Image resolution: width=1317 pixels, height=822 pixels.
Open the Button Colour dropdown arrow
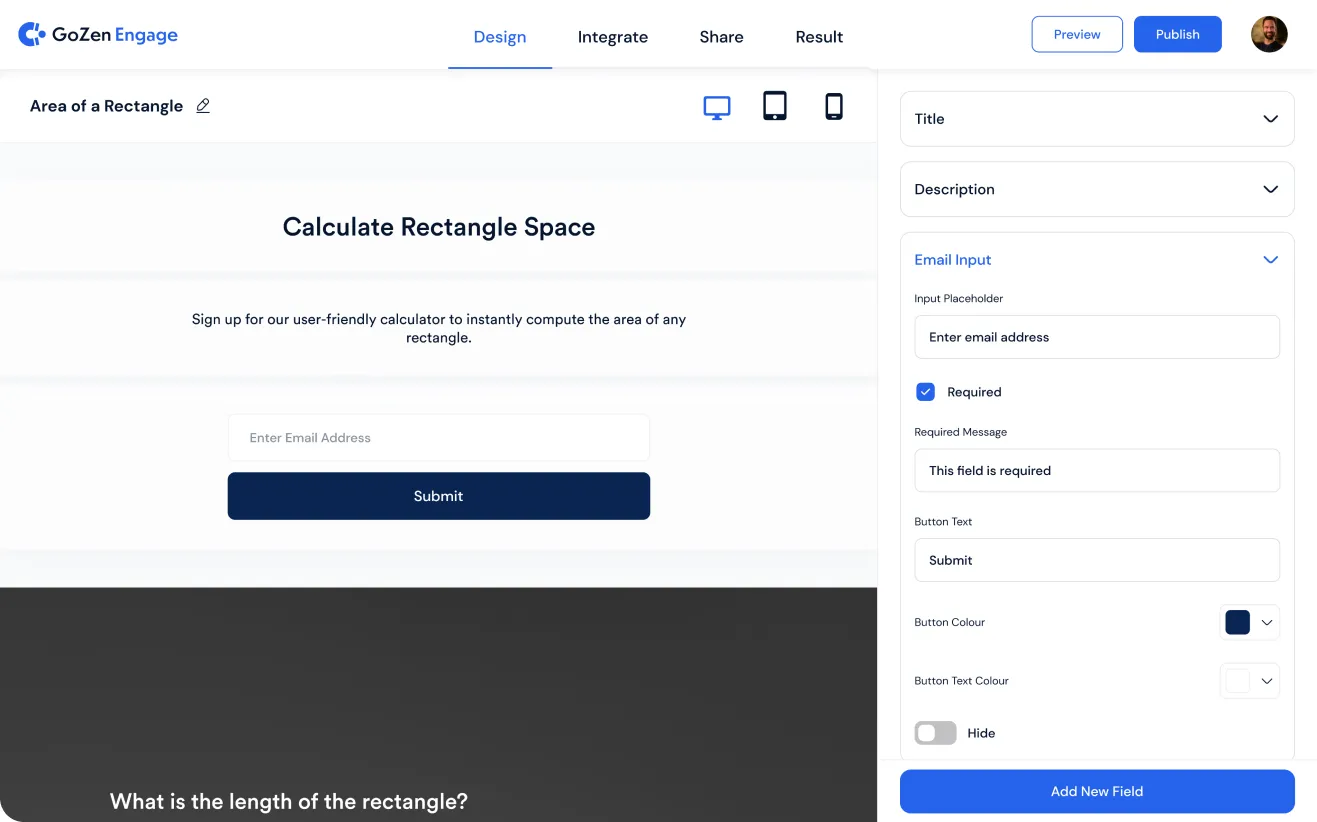(1267, 622)
